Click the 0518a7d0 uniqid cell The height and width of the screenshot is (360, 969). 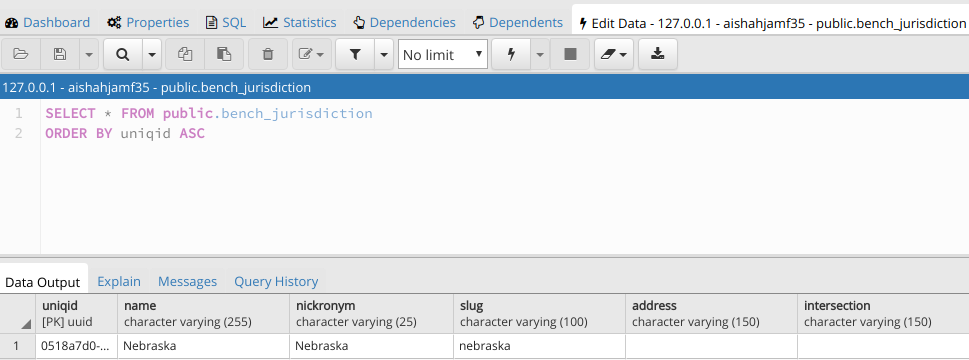(77, 346)
